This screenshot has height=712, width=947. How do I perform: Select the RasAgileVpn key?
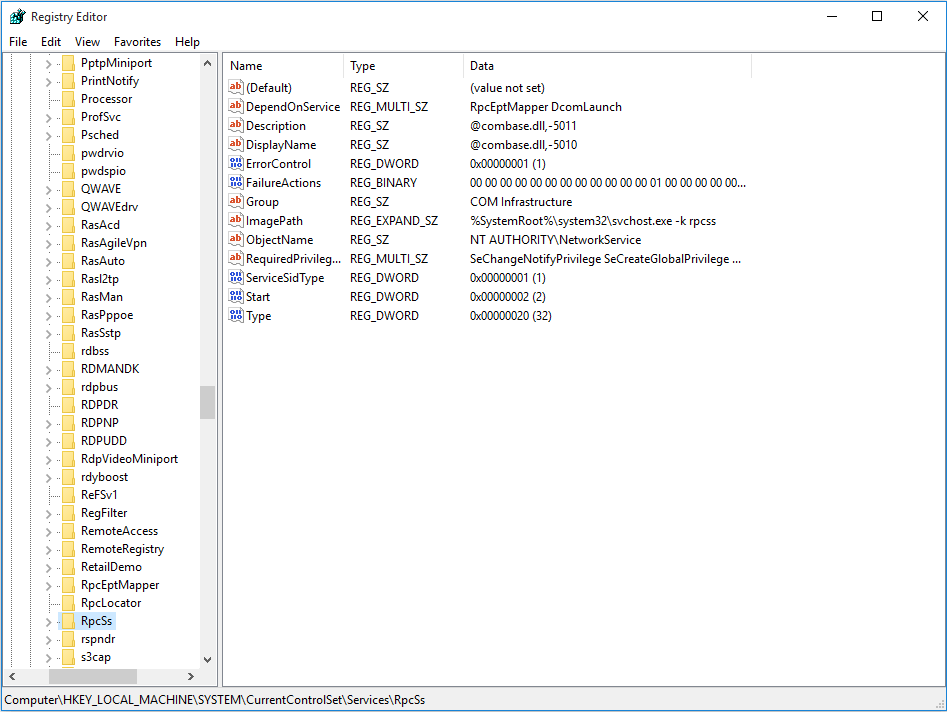(x=114, y=243)
